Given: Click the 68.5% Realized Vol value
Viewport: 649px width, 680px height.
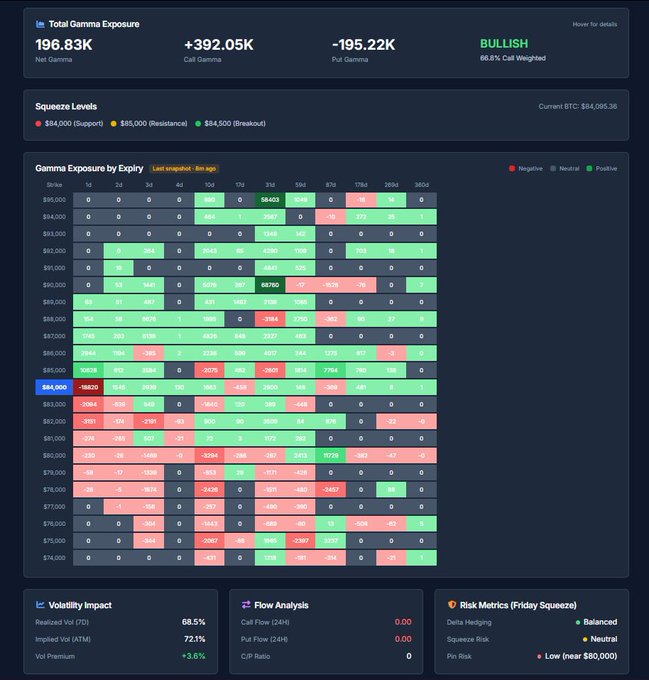Looking at the screenshot, I should pos(193,622).
